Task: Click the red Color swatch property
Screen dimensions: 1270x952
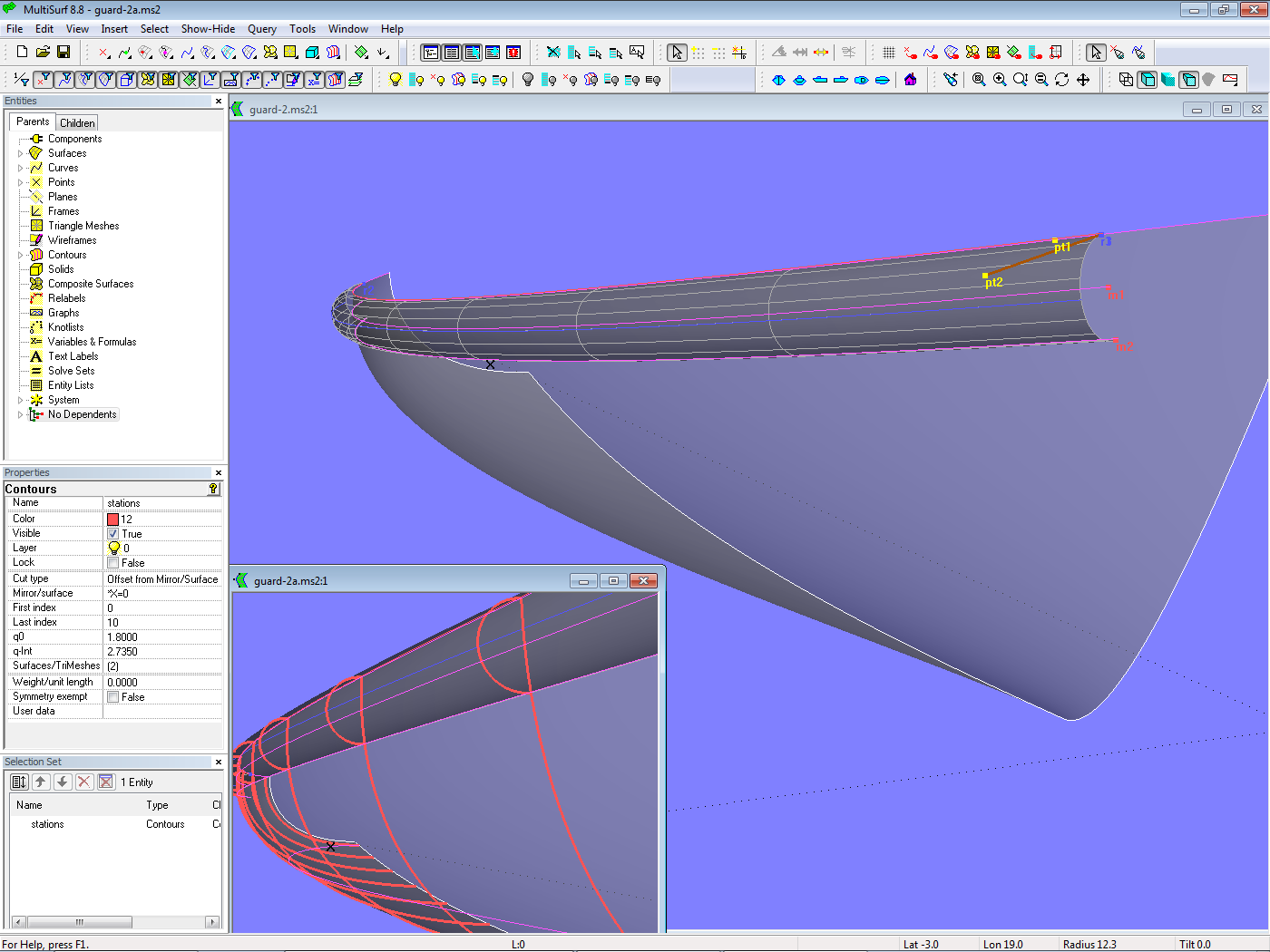Action: tap(113, 520)
